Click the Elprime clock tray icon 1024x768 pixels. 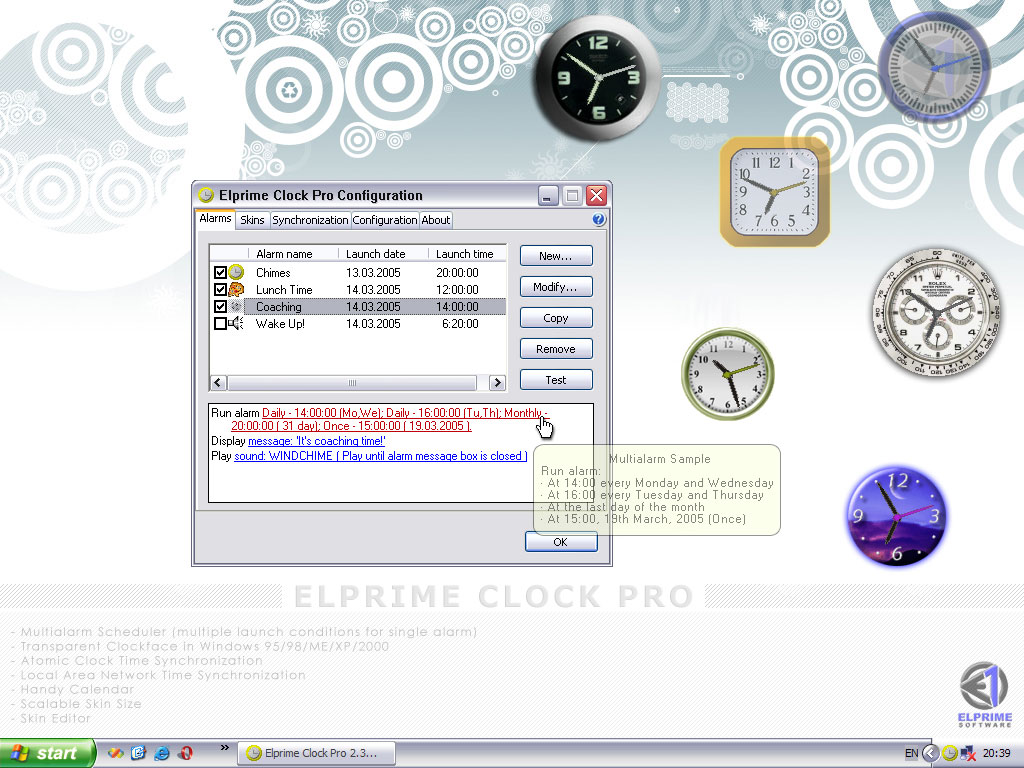tap(950, 753)
